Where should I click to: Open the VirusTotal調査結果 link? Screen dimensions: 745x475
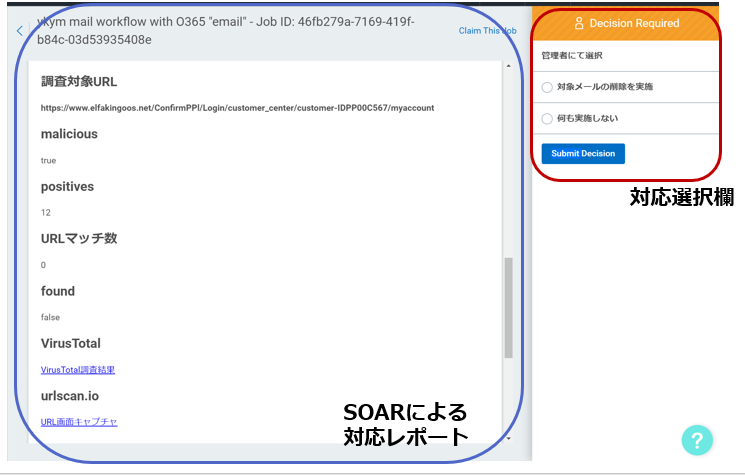[x=78, y=370]
